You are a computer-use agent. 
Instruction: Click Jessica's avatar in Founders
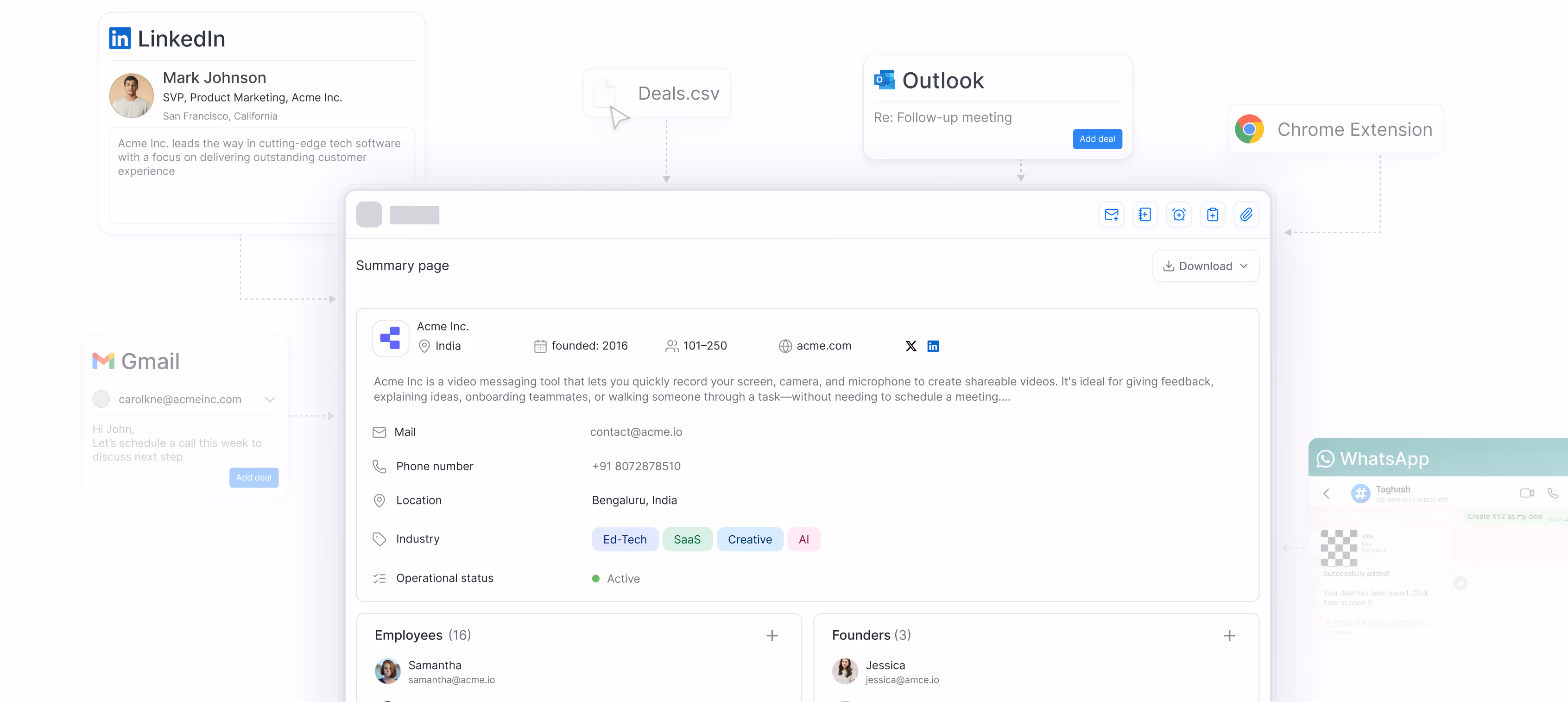click(845, 671)
